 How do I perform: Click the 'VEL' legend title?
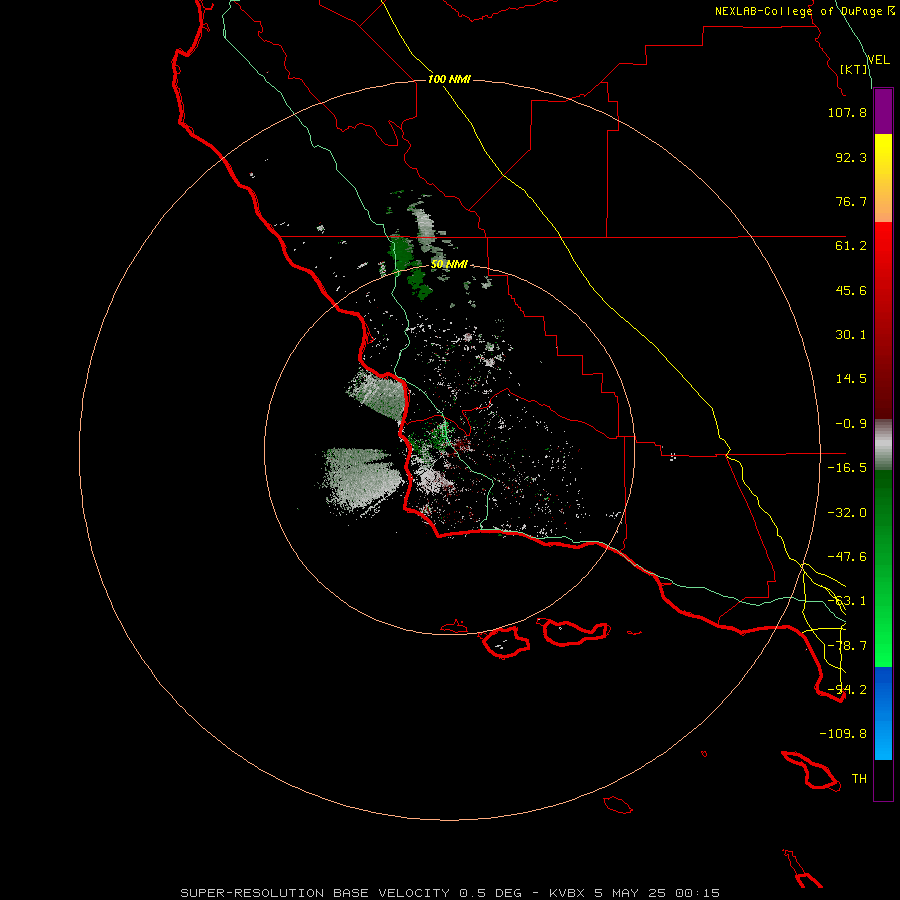point(878,59)
